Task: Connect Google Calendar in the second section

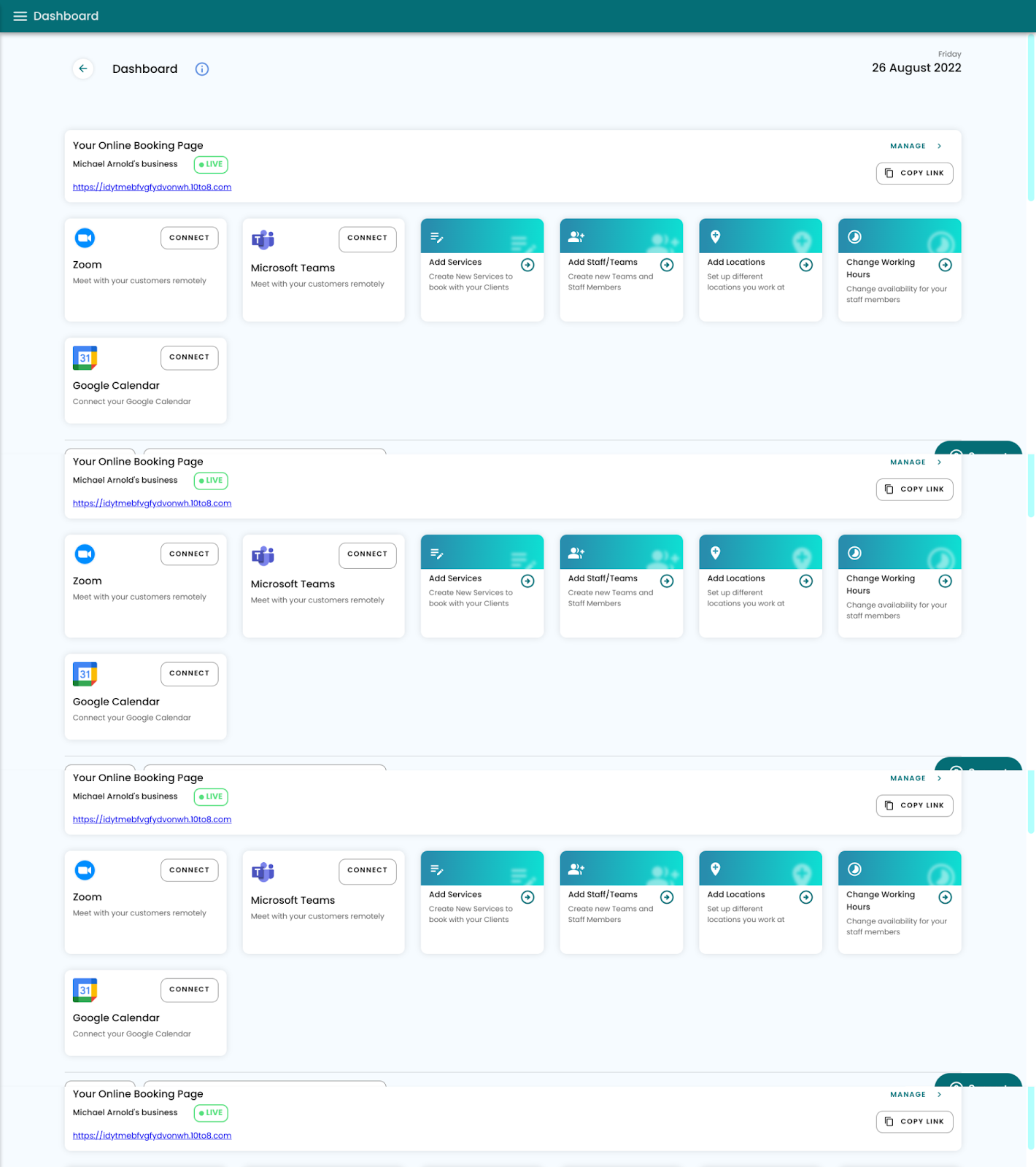Action: click(189, 674)
